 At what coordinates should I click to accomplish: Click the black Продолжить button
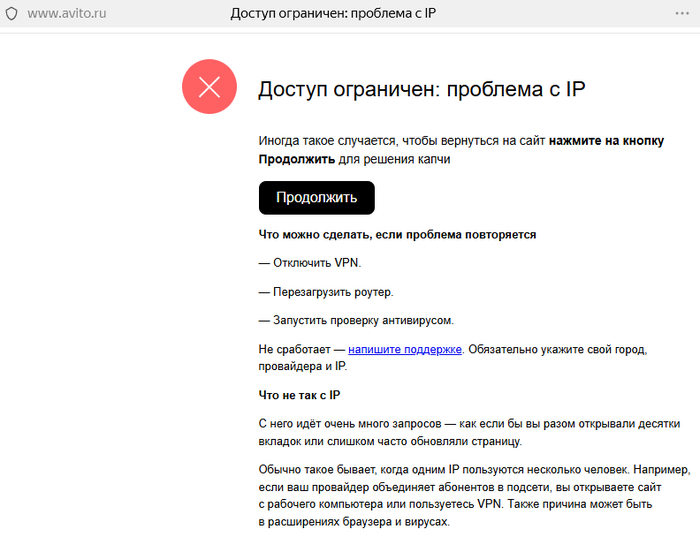[317, 197]
